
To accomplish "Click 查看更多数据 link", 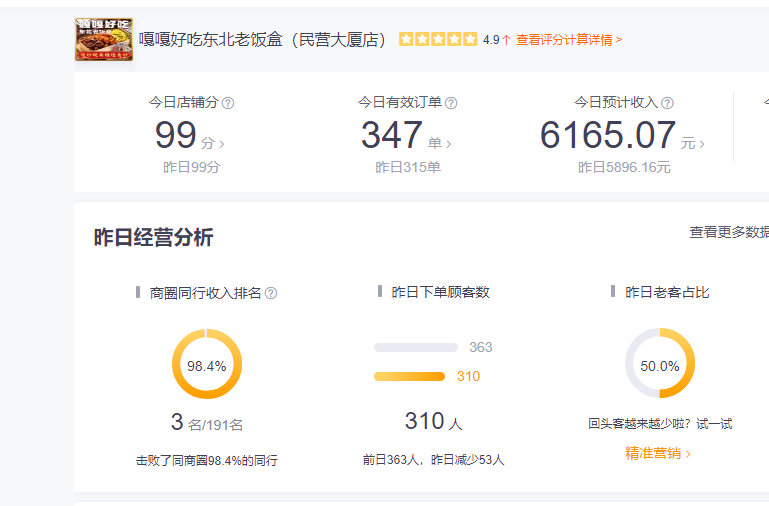I will 729,232.
